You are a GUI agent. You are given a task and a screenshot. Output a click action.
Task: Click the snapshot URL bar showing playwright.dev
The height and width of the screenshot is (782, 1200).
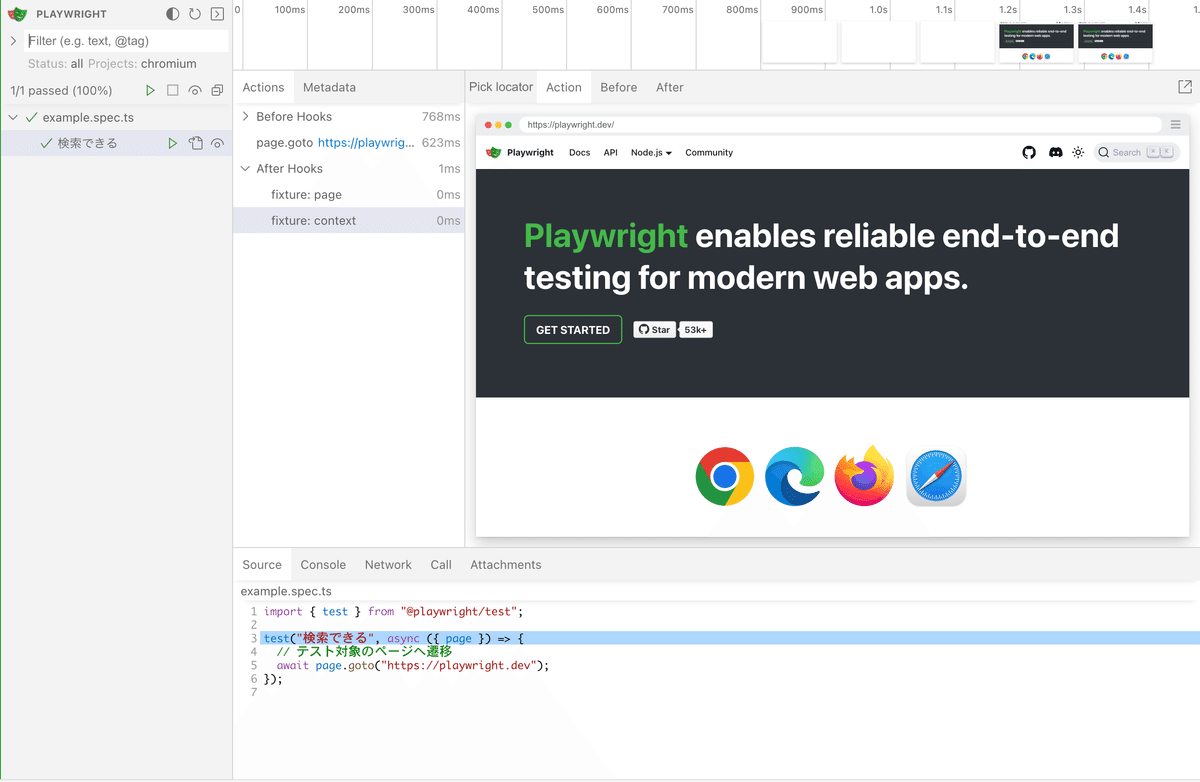pos(840,125)
